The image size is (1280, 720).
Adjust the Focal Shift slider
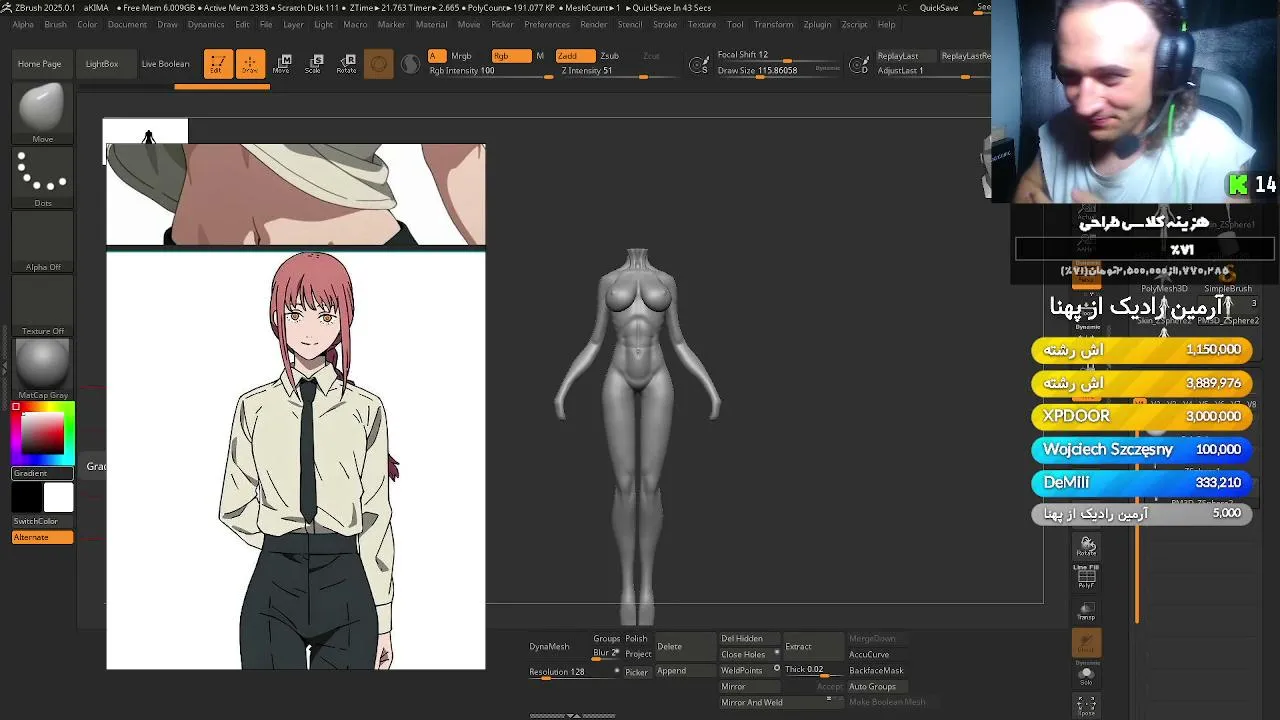(777, 56)
